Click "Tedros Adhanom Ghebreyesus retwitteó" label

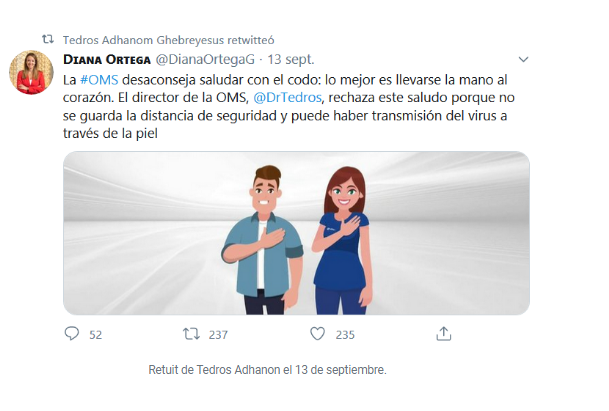click(x=169, y=40)
